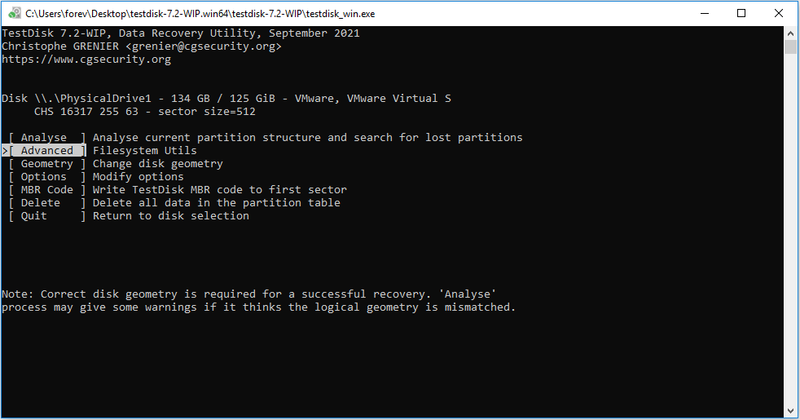Click the vertical scrollbar thumb

[791, 47]
